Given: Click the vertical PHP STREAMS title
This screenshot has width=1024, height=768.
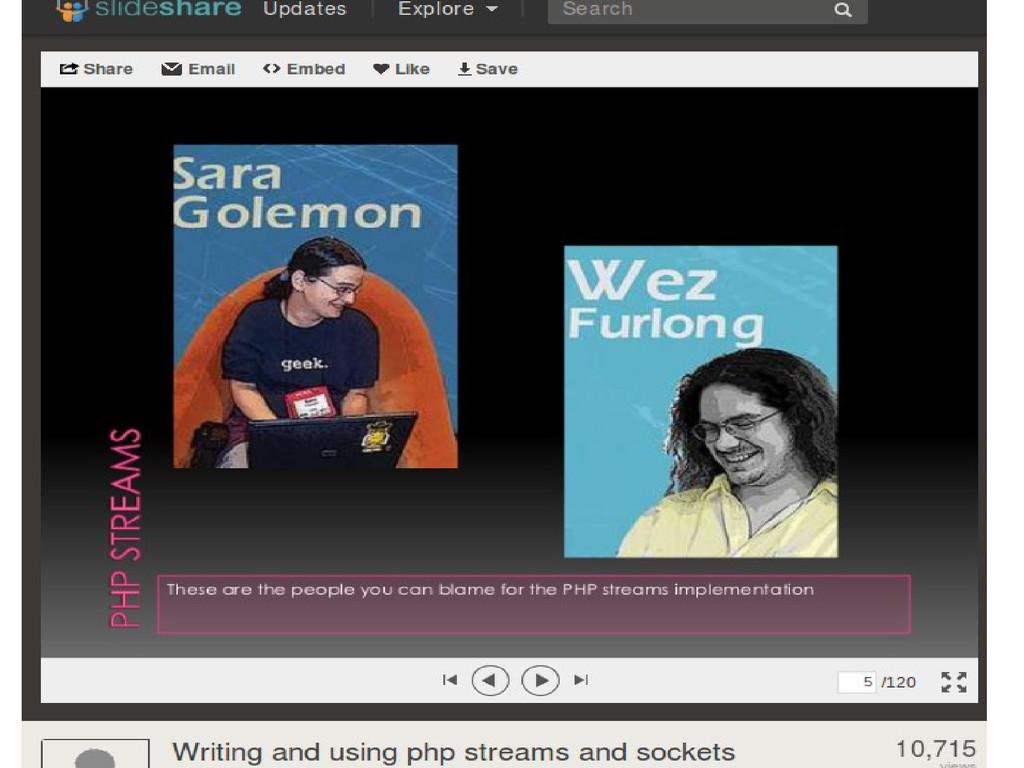Looking at the screenshot, I should [125, 528].
